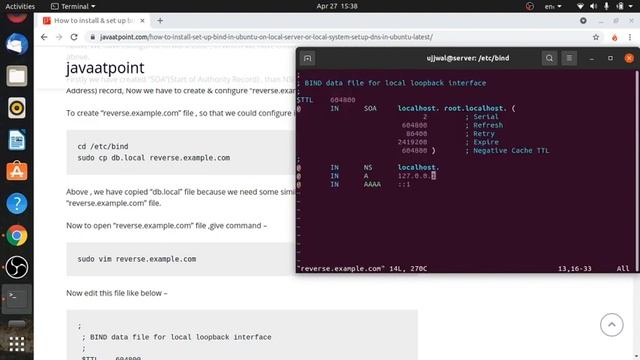Screen dimensions: 640x360
Task: Open Ubuntu Software store in the dock
Action: (x=17, y=171)
